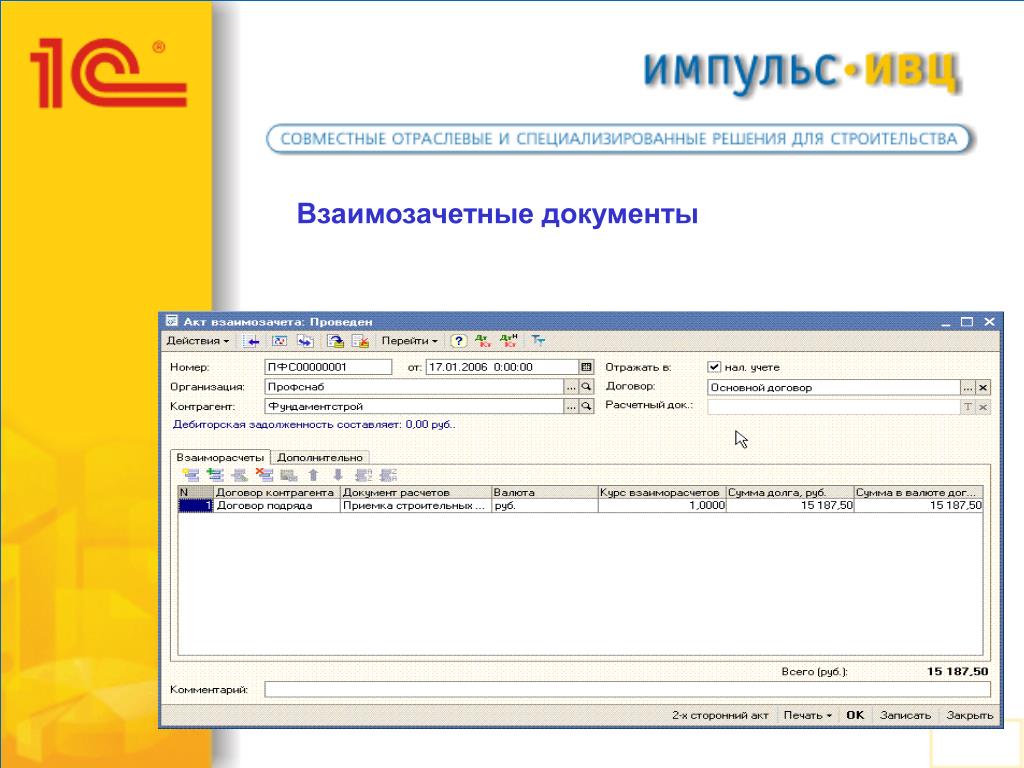Screen dimensions: 1024x768
Task: Switch to the Взаиморасчеты tab
Action: pos(220,457)
